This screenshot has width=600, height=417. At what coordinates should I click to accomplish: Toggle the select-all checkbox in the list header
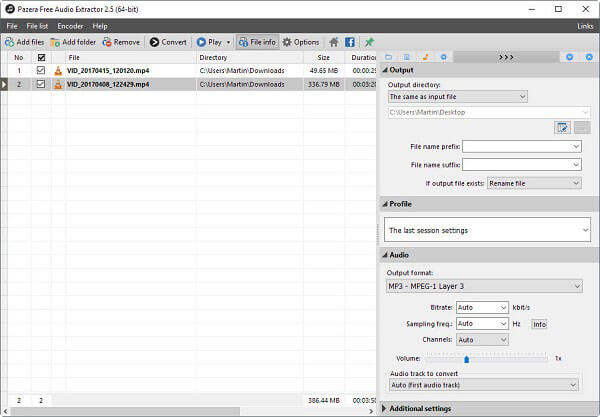click(41, 58)
